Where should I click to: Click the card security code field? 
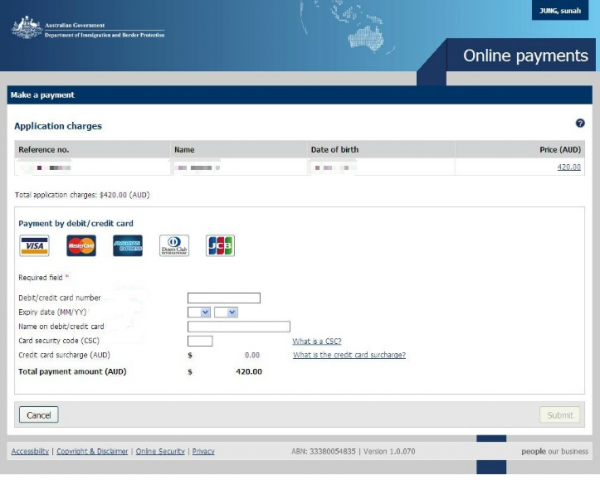[x=200, y=341]
